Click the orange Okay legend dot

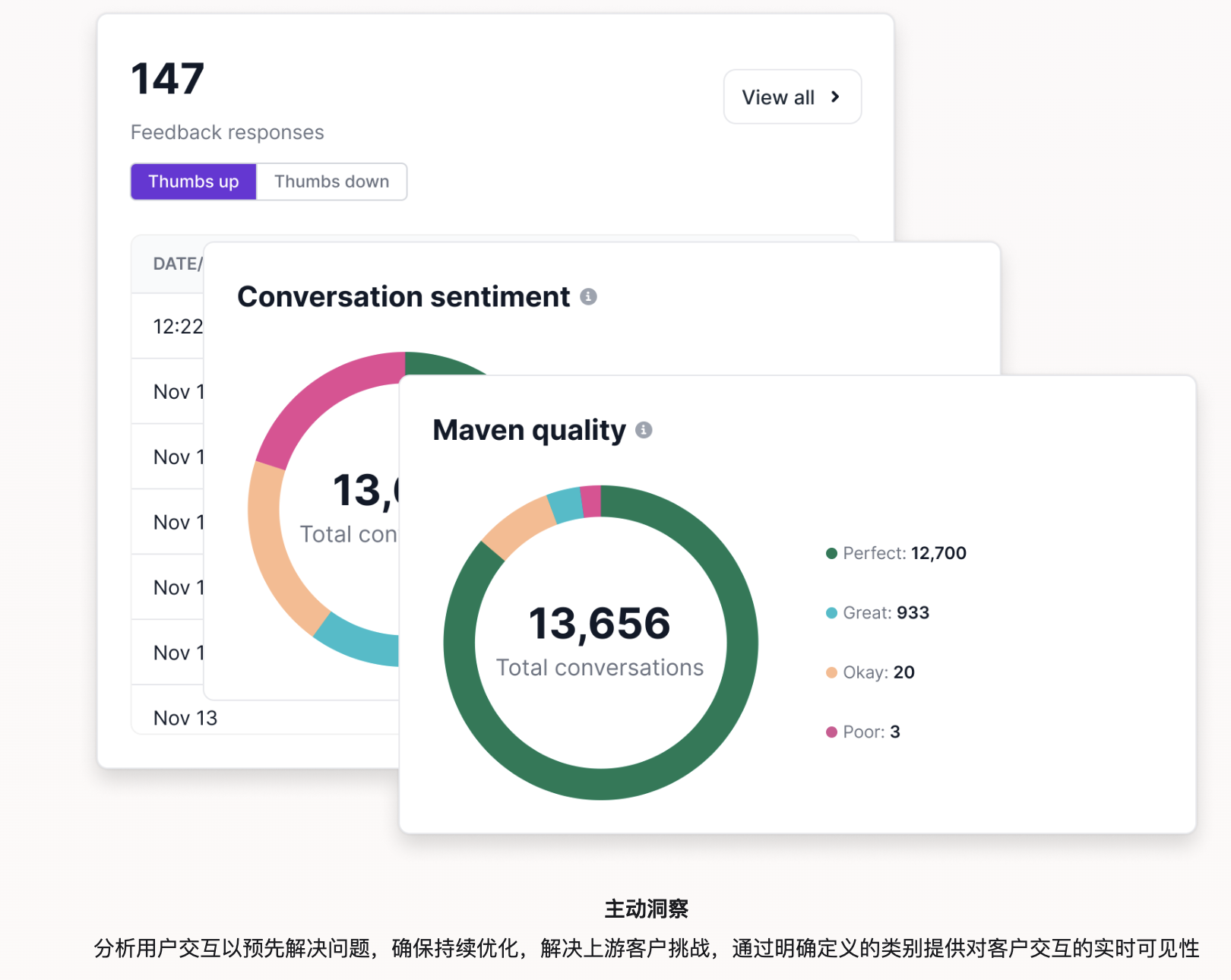[x=831, y=672]
